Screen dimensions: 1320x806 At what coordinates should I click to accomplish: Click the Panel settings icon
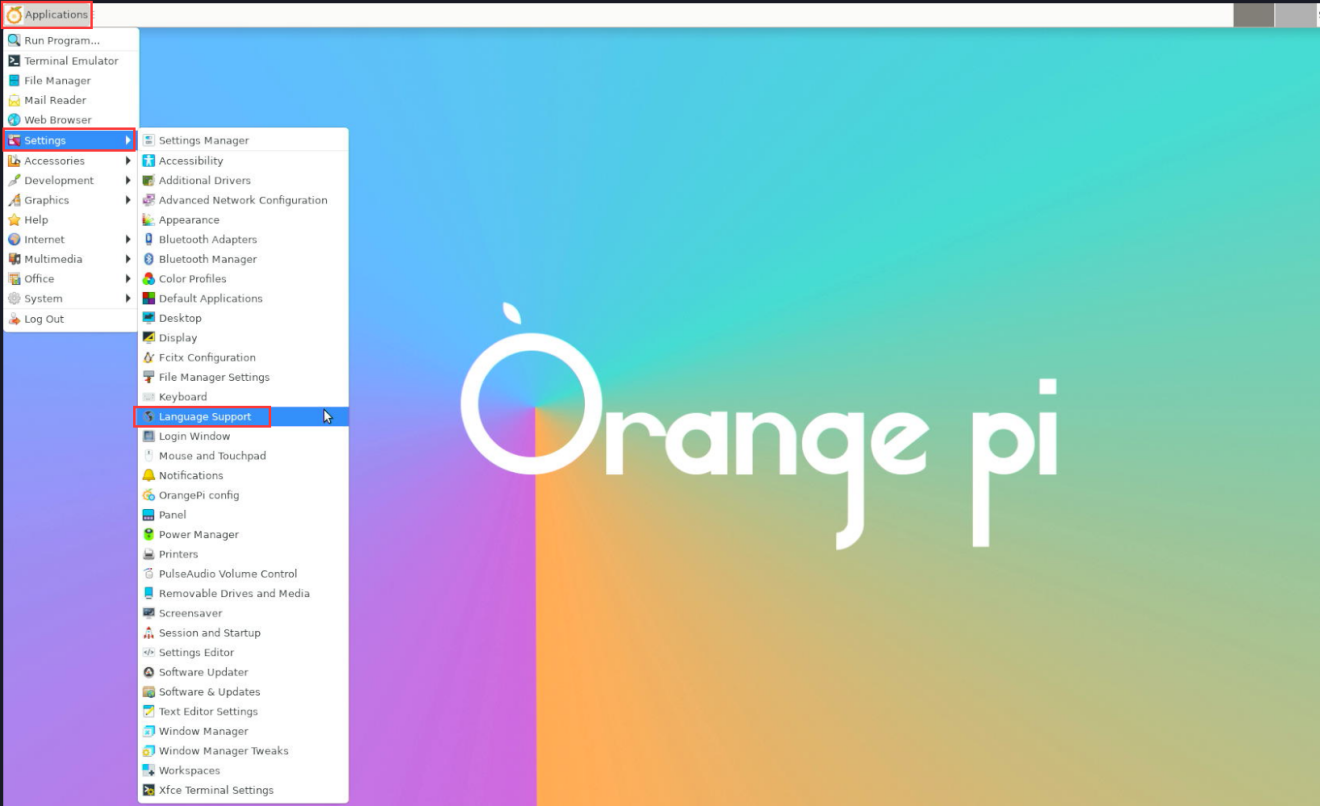tap(149, 515)
